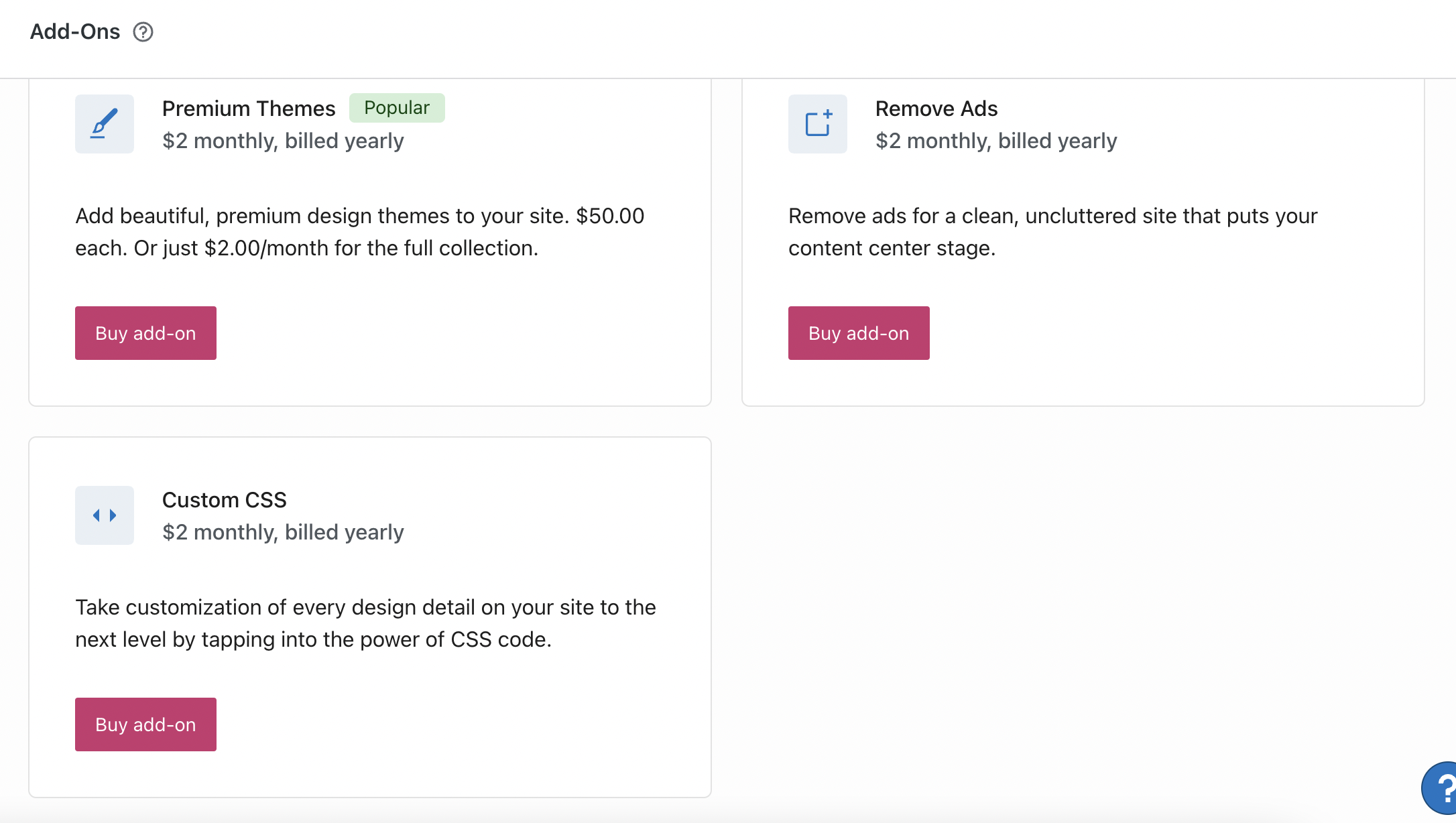Buy the Premium Themes add-on
1456x823 pixels.
click(x=145, y=333)
